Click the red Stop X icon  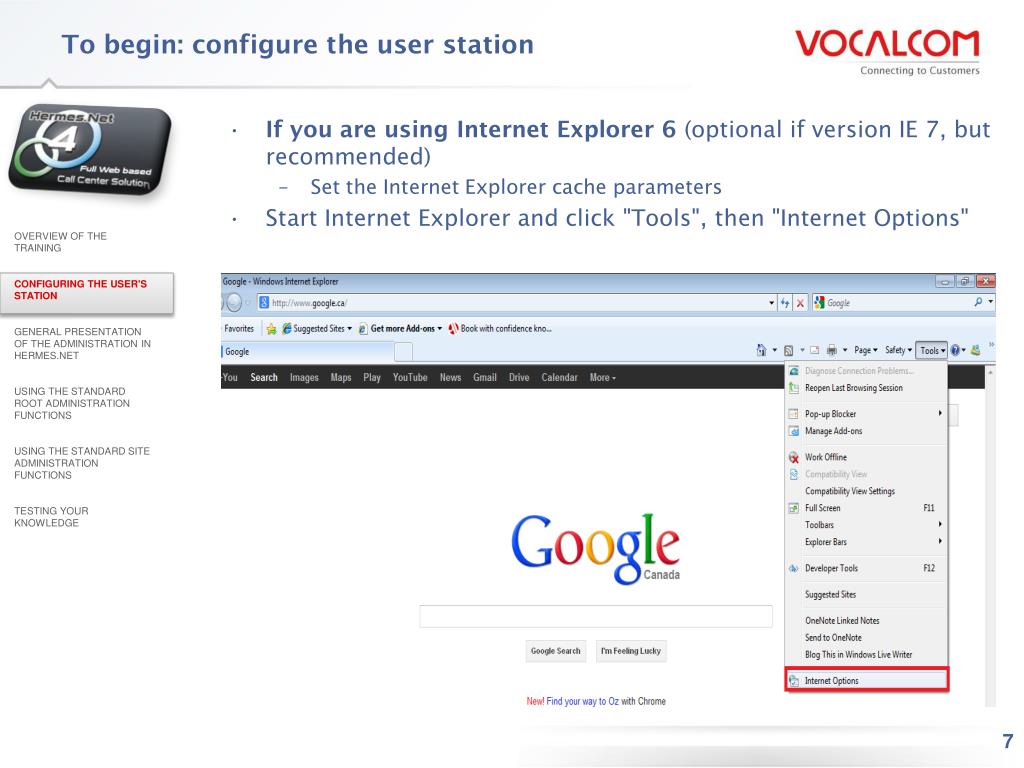click(800, 303)
